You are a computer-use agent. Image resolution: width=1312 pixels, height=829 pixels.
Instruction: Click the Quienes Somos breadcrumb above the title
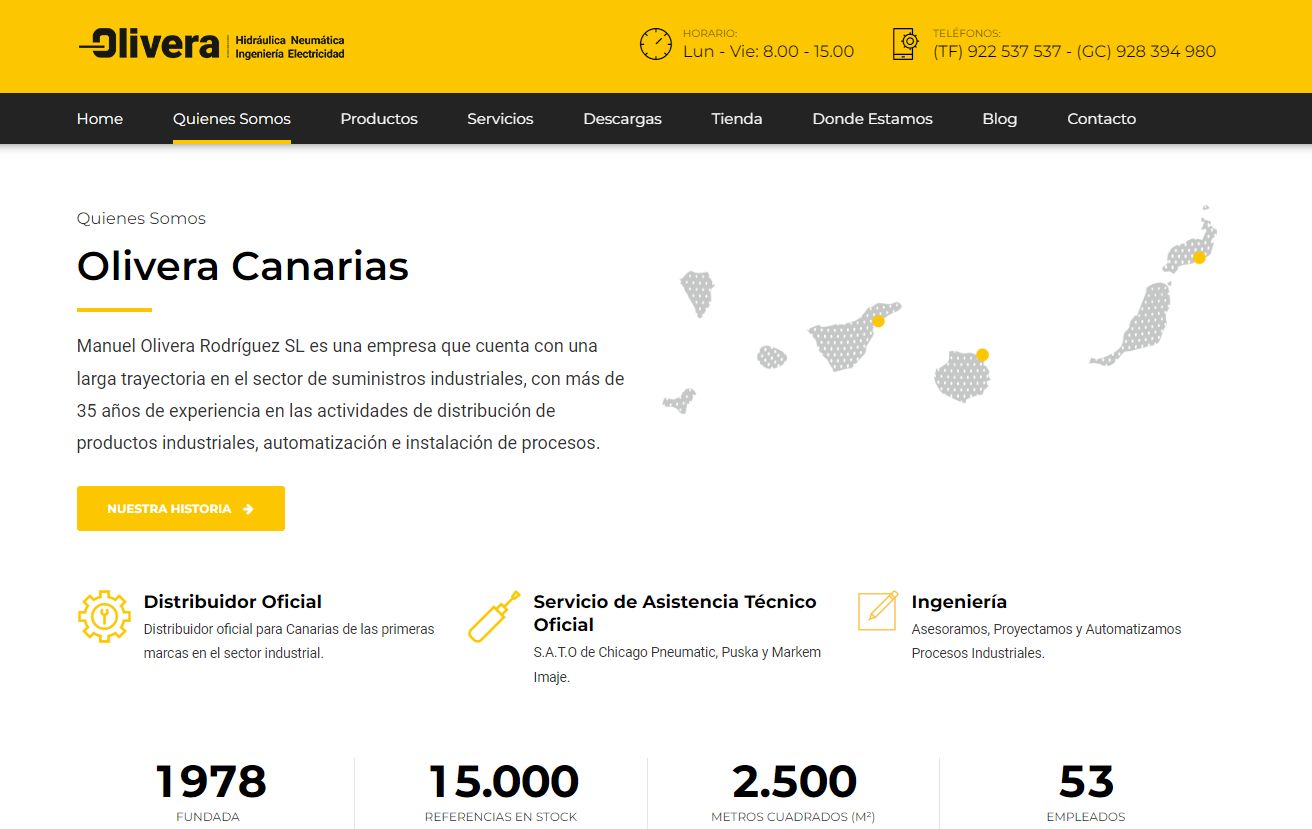pos(141,219)
